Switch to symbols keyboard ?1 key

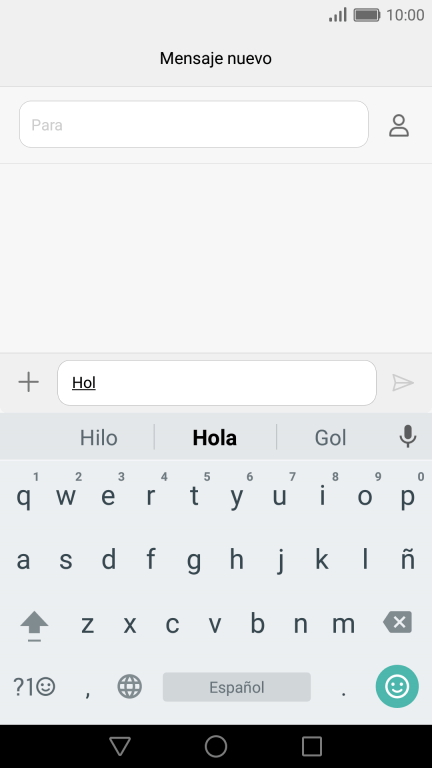34,687
